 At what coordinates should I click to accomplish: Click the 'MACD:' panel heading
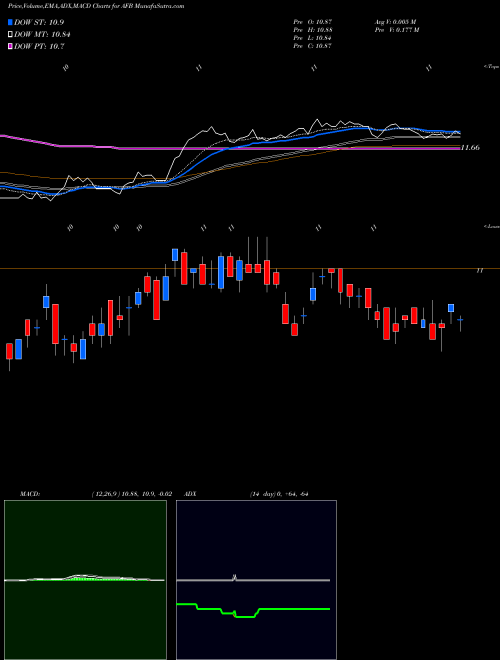coord(30,494)
